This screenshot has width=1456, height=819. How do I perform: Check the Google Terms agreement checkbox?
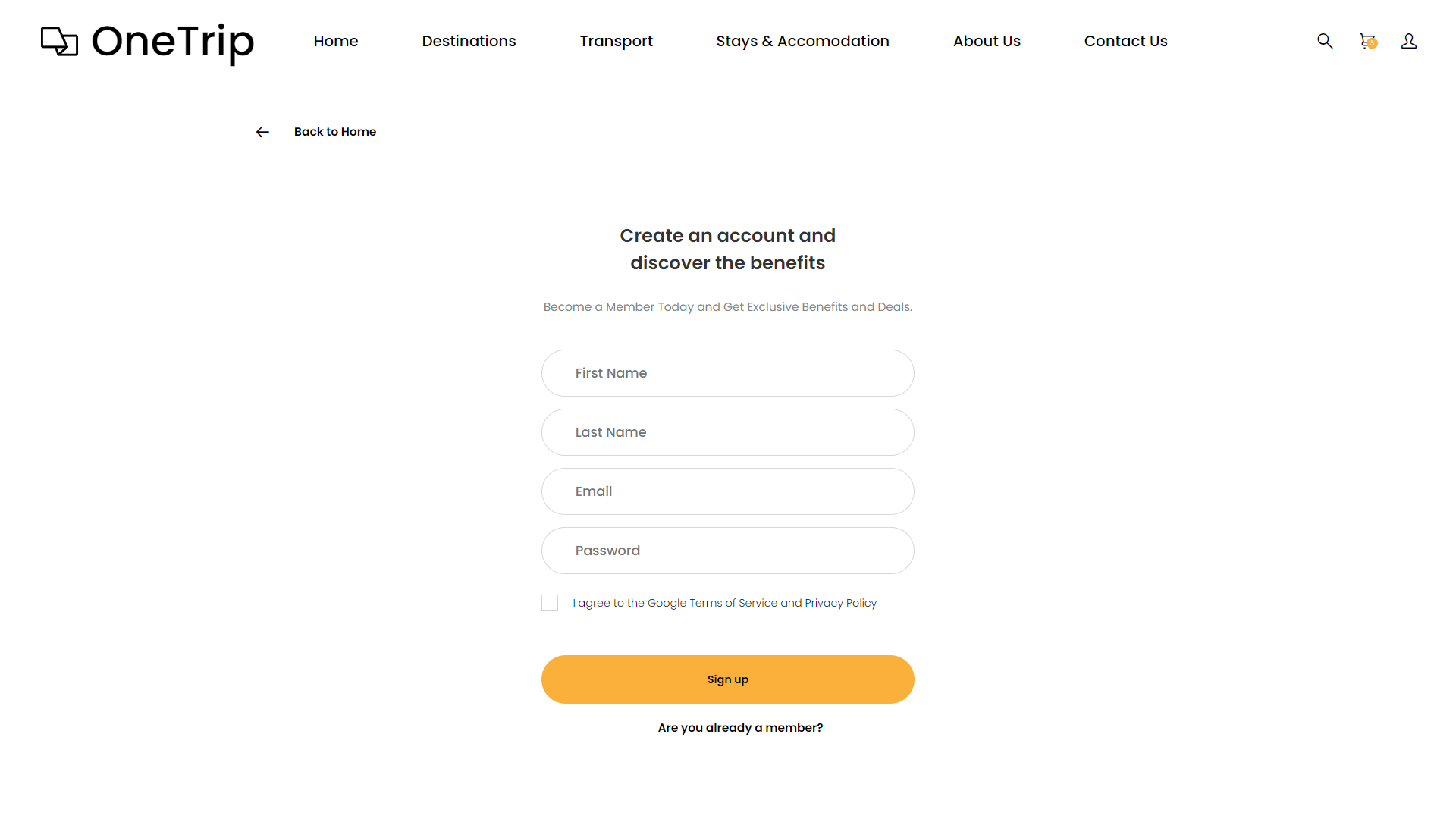coord(549,602)
